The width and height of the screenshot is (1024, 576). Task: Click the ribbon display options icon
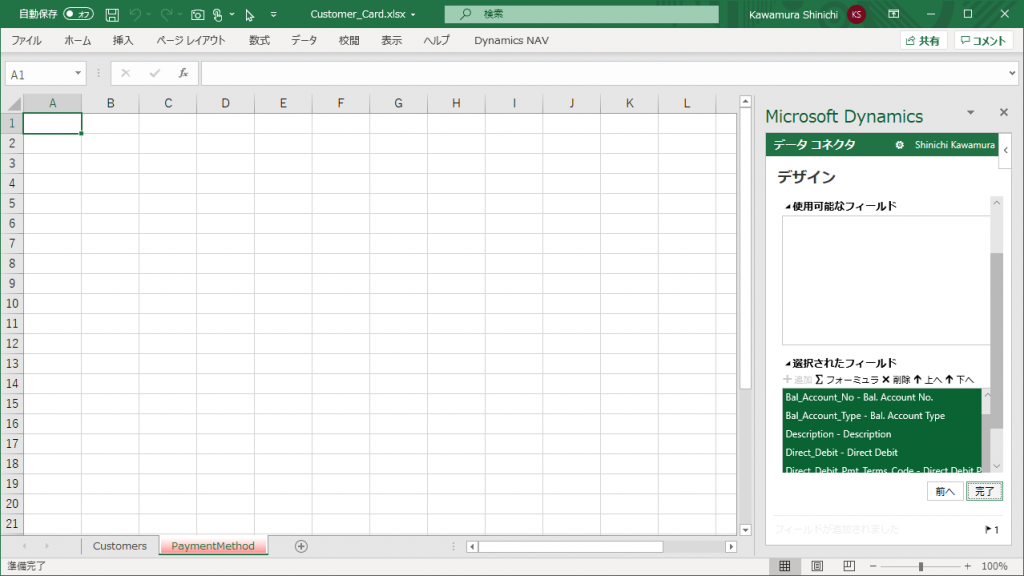coord(893,14)
